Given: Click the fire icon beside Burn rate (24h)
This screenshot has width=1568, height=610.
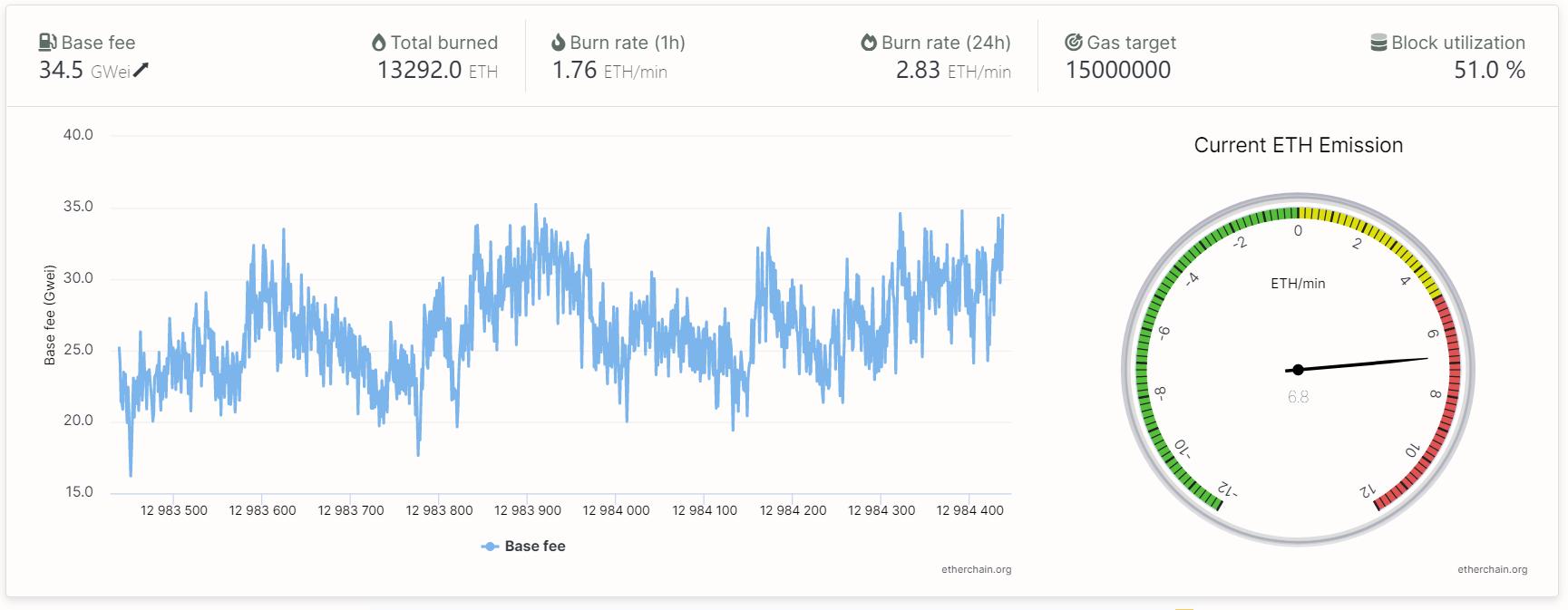Looking at the screenshot, I should click(869, 43).
